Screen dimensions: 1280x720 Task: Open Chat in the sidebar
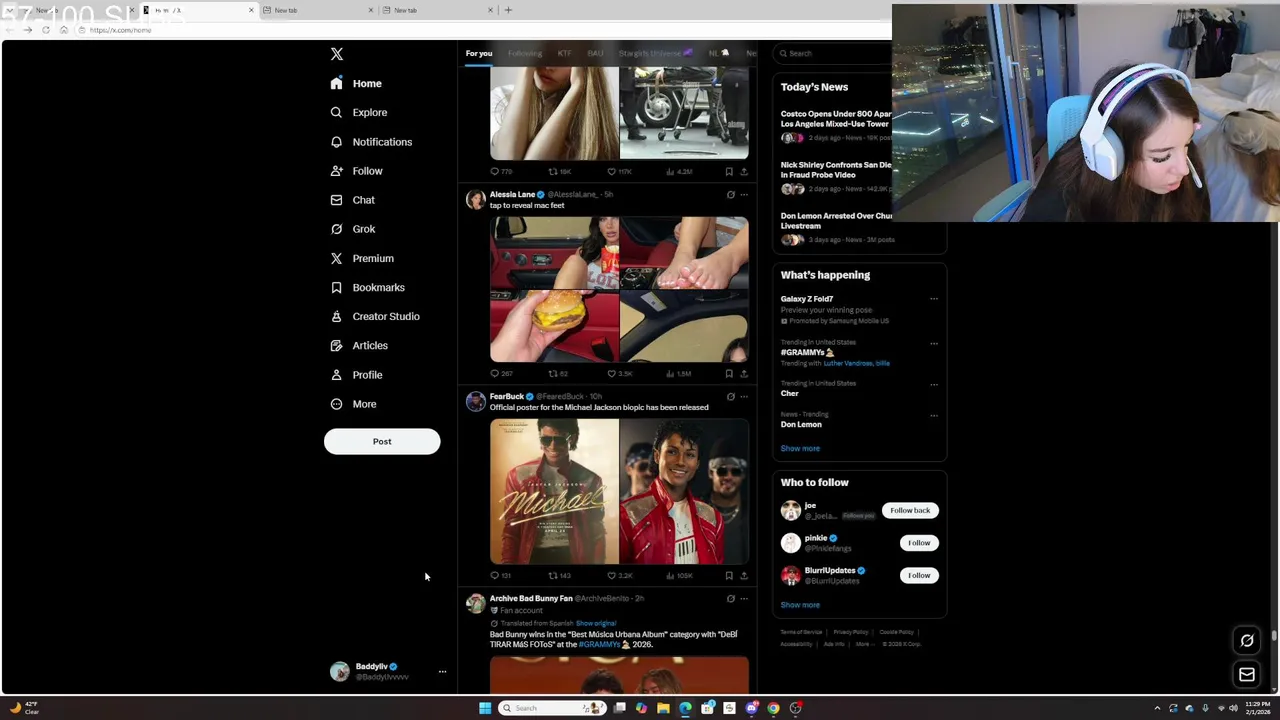coord(353,200)
